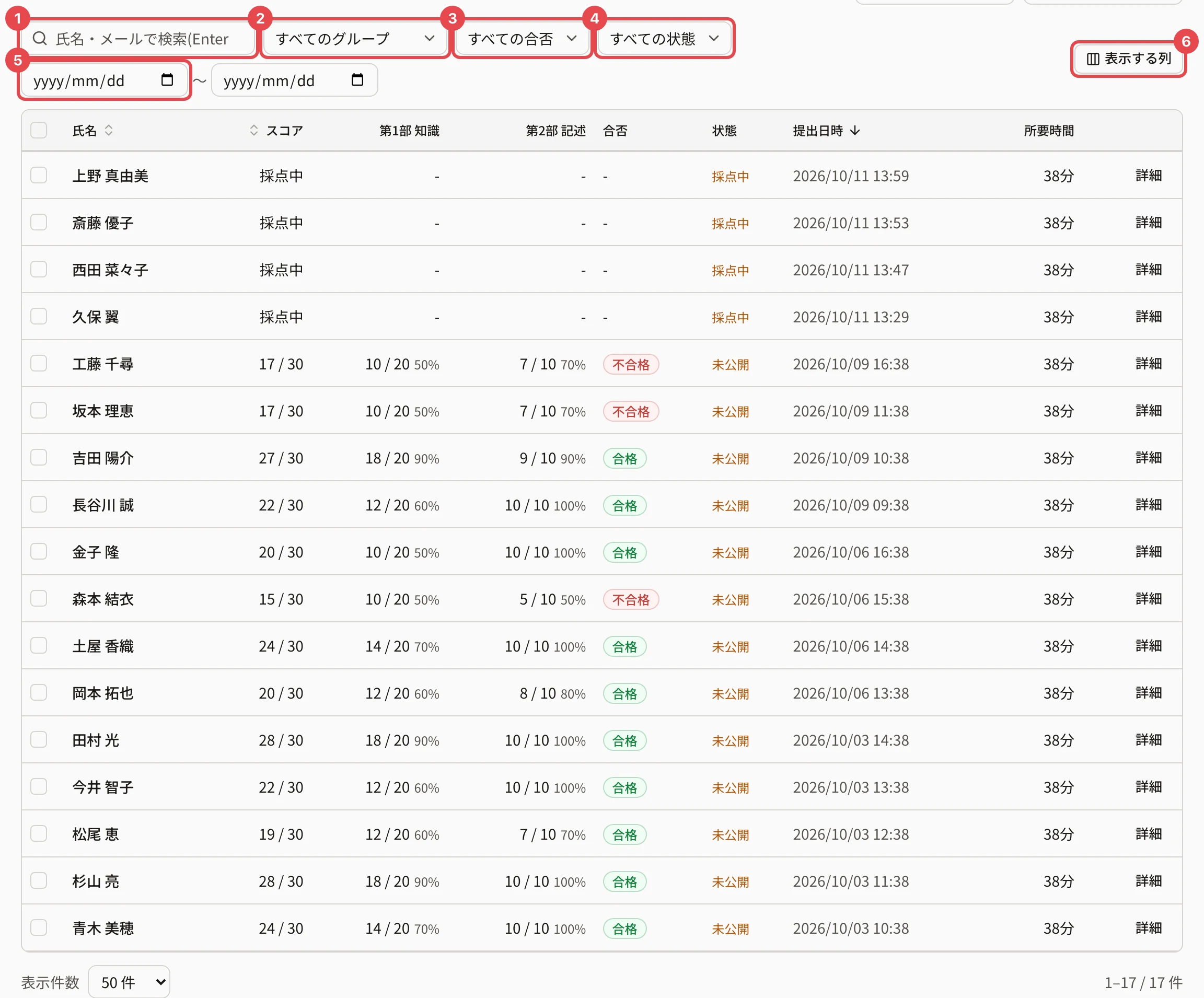The width and height of the screenshot is (1204, 998).
Task: Sort by 氏名 using its sort arrows
Action: tap(108, 130)
